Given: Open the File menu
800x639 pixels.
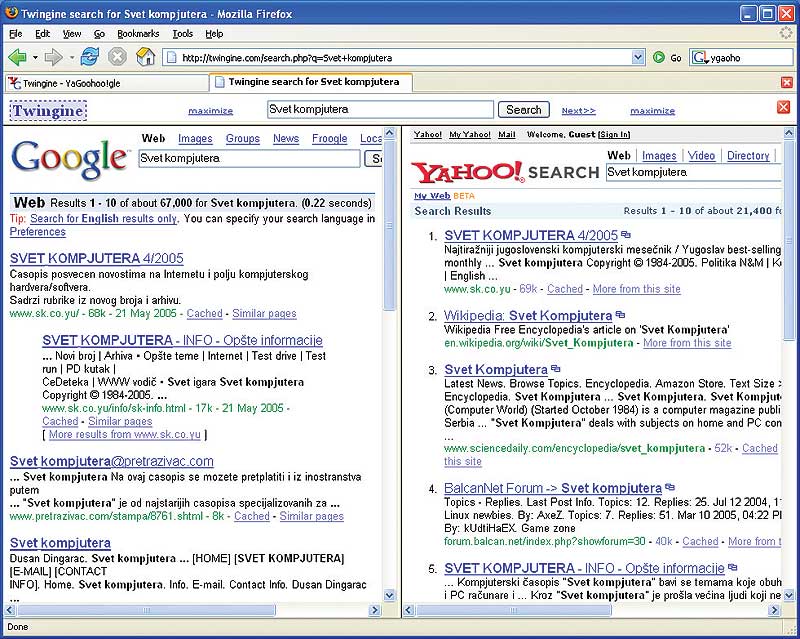Looking at the screenshot, I should click(16, 34).
